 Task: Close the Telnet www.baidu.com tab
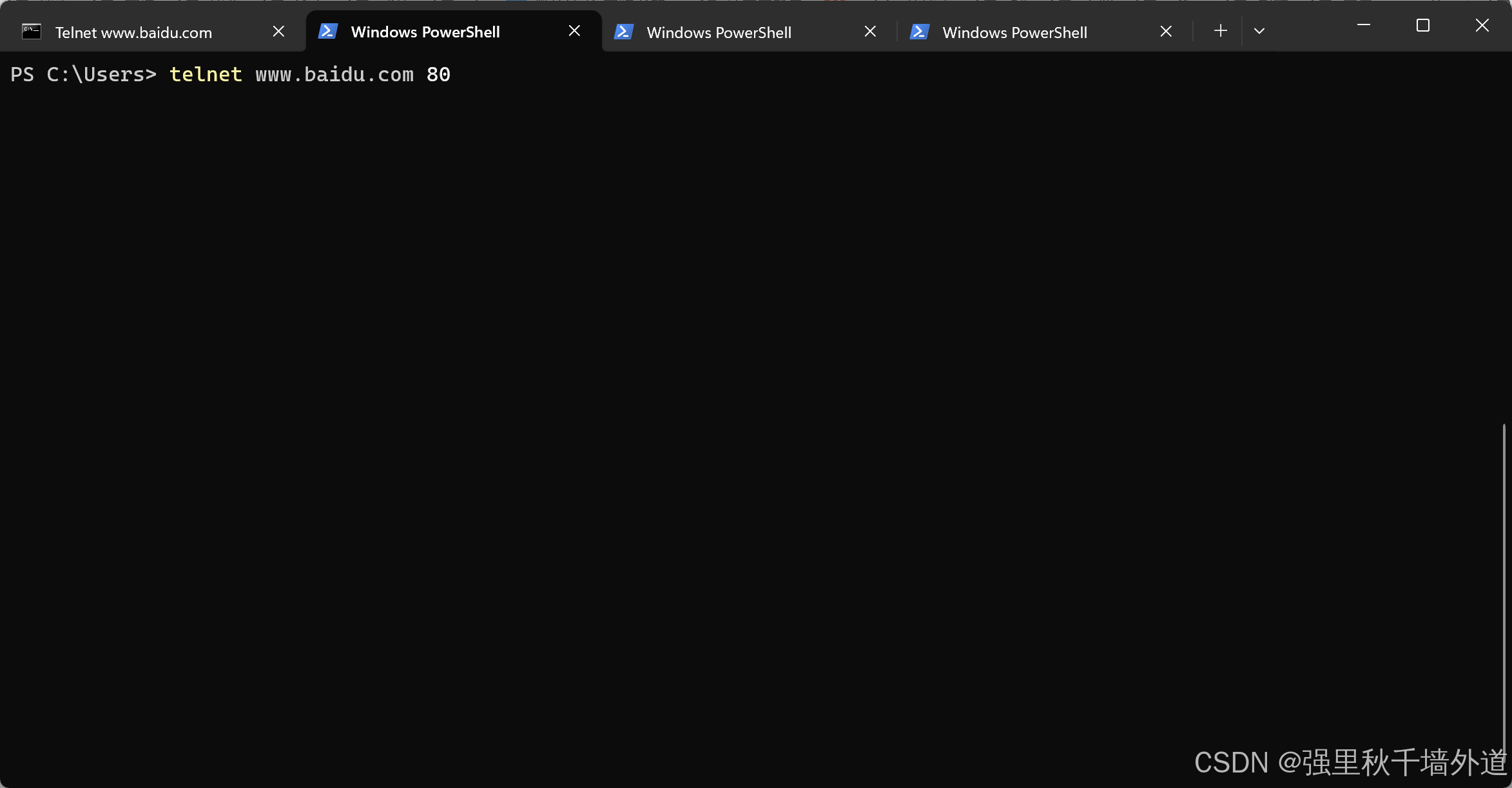pos(278,32)
